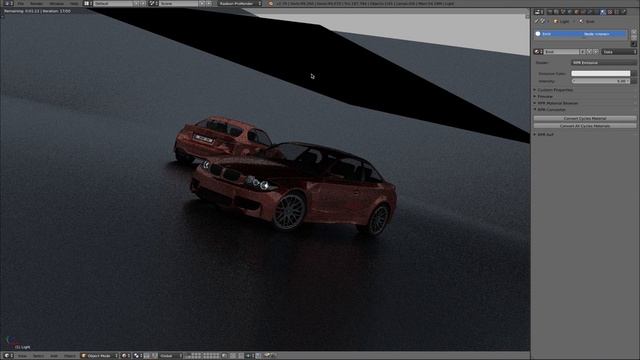The height and width of the screenshot is (360, 640).
Task: Open the viewport shading selector
Action: coord(126,356)
